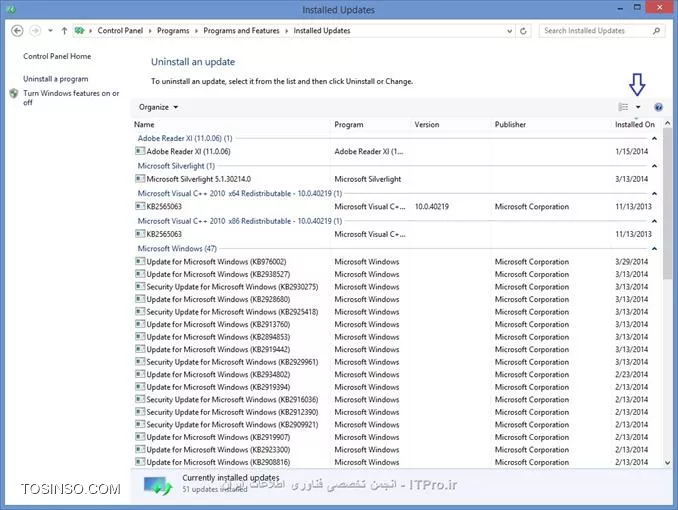Select Security Update KB2929961 row icon
678x510 pixels.
click(140, 362)
